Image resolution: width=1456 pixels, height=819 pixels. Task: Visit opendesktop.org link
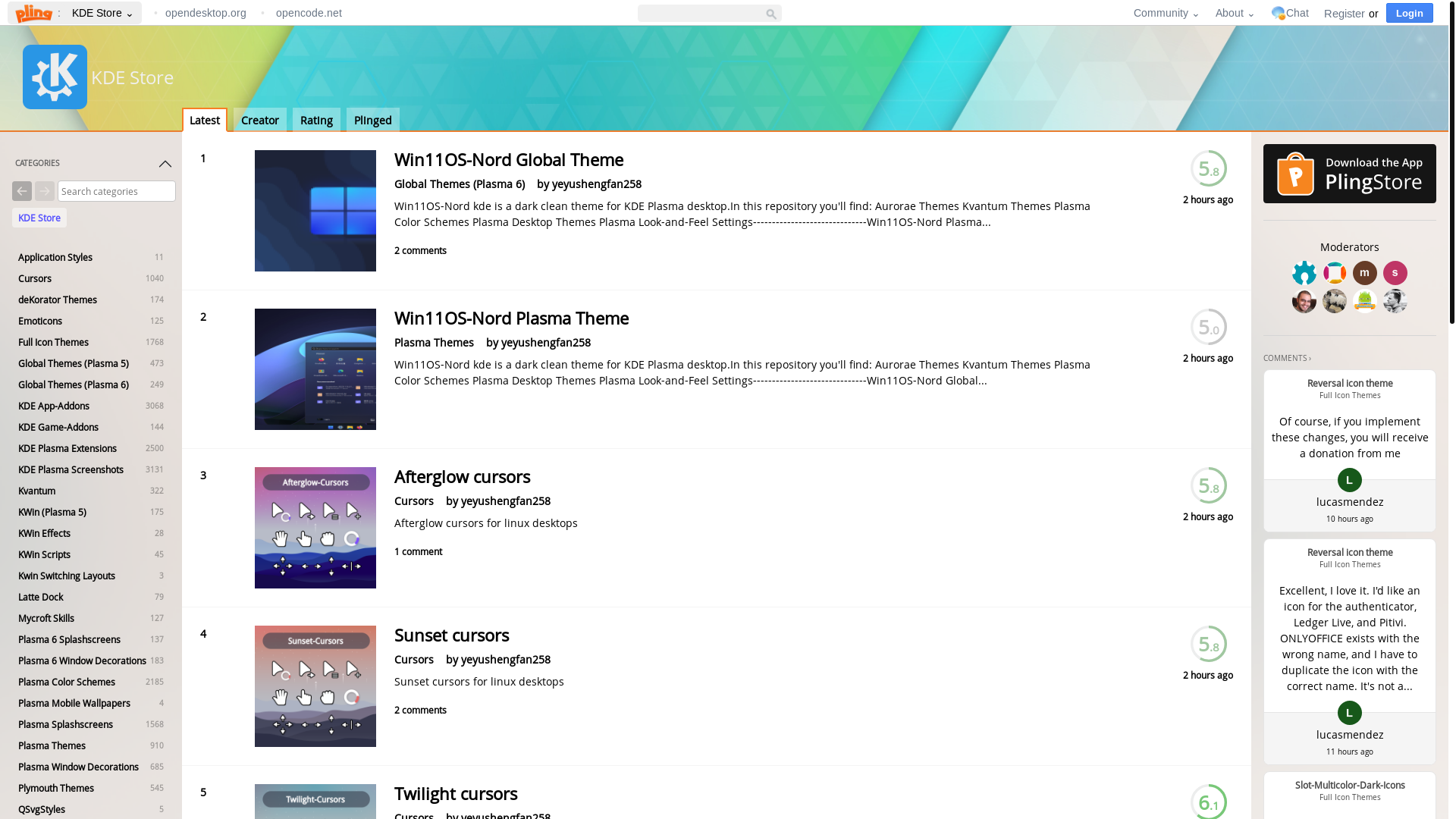(x=206, y=13)
